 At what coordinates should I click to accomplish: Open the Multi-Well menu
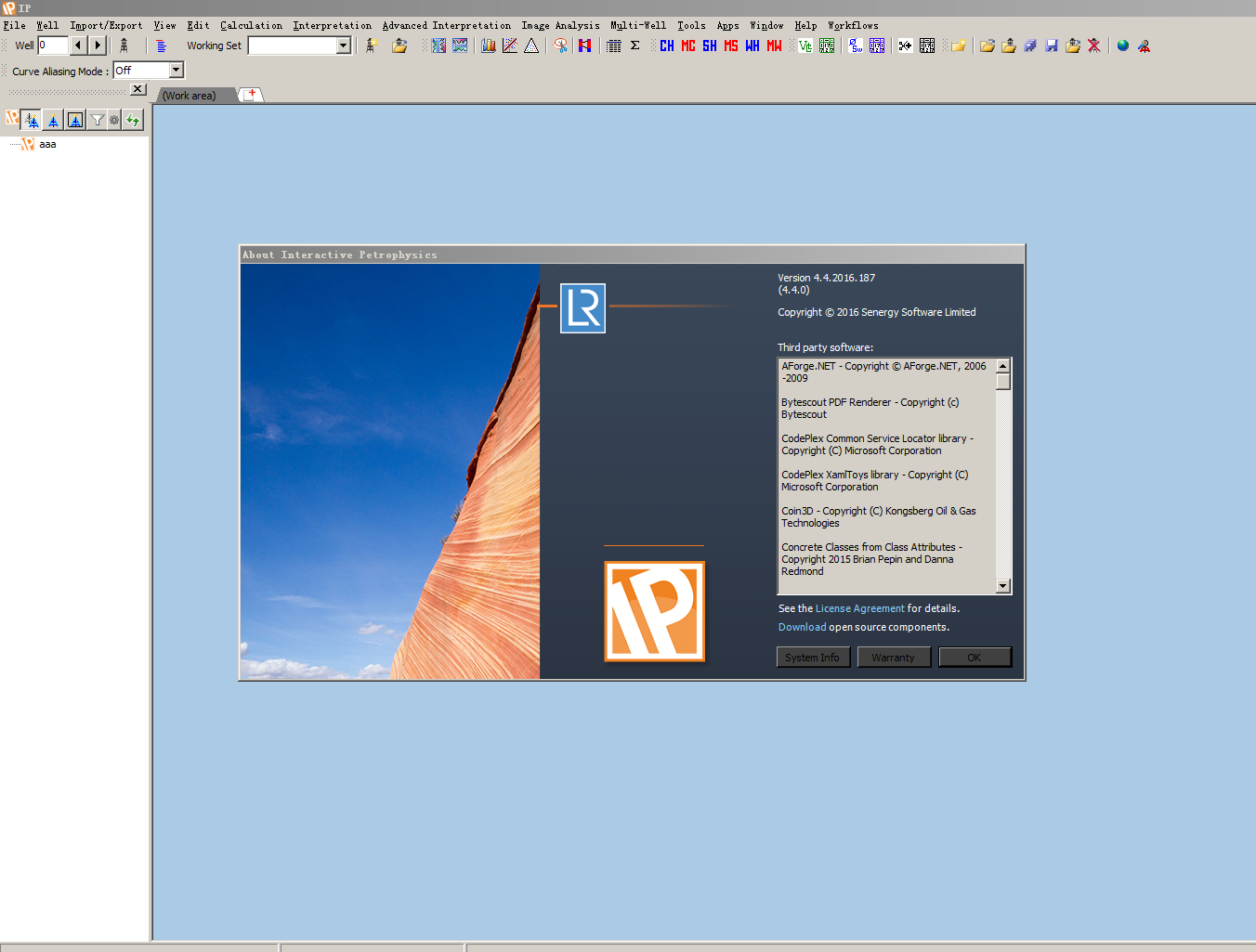click(638, 26)
